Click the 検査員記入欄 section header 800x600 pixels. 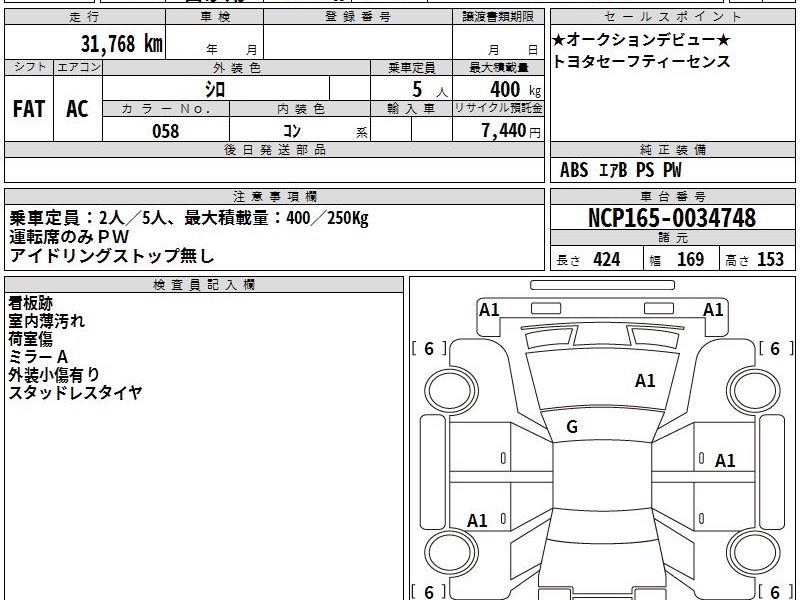click(x=204, y=285)
